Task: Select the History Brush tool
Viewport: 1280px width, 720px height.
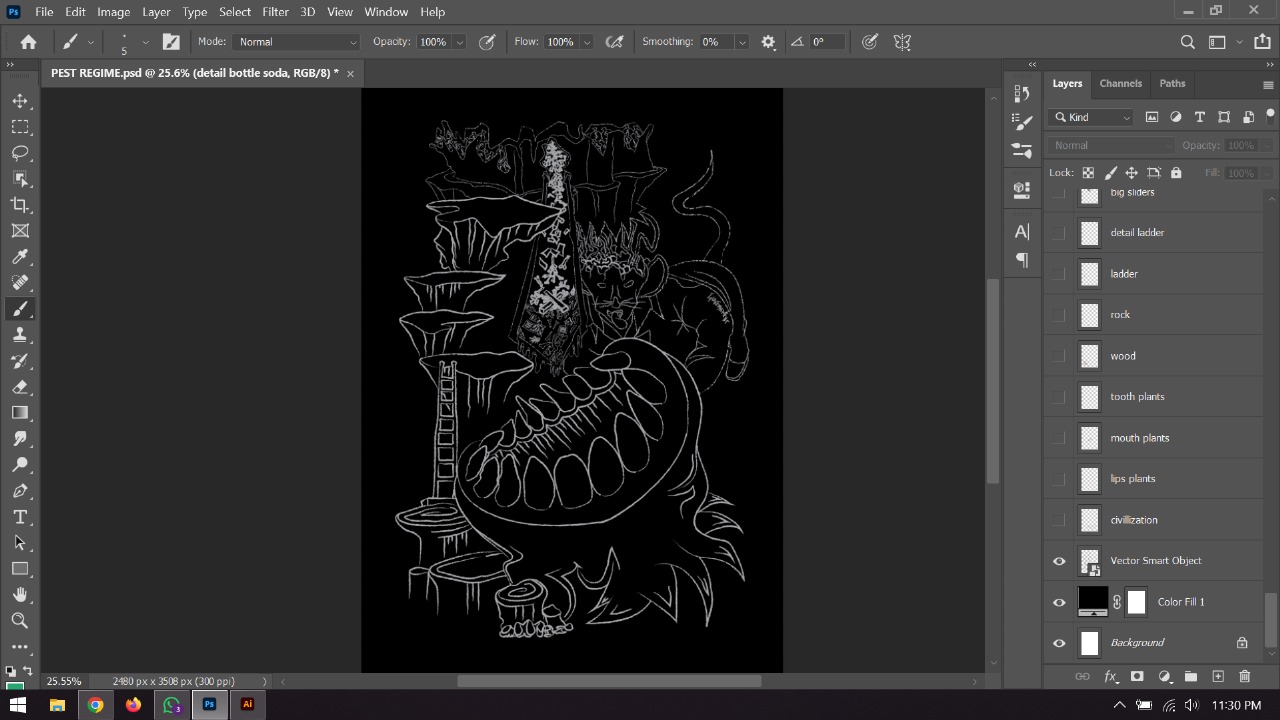Action: click(19, 361)
